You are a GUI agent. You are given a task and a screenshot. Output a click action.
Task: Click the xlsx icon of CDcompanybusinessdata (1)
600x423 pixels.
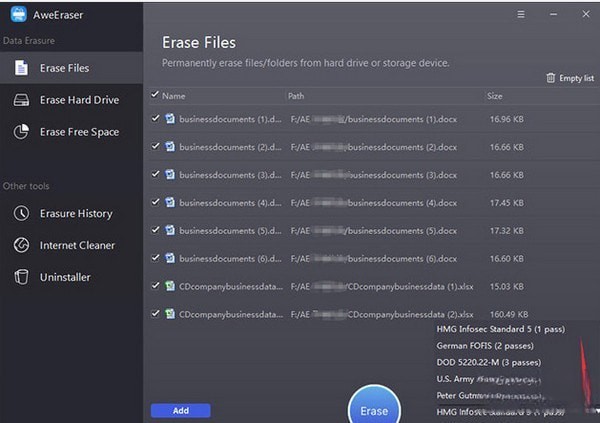coord(170,286)
